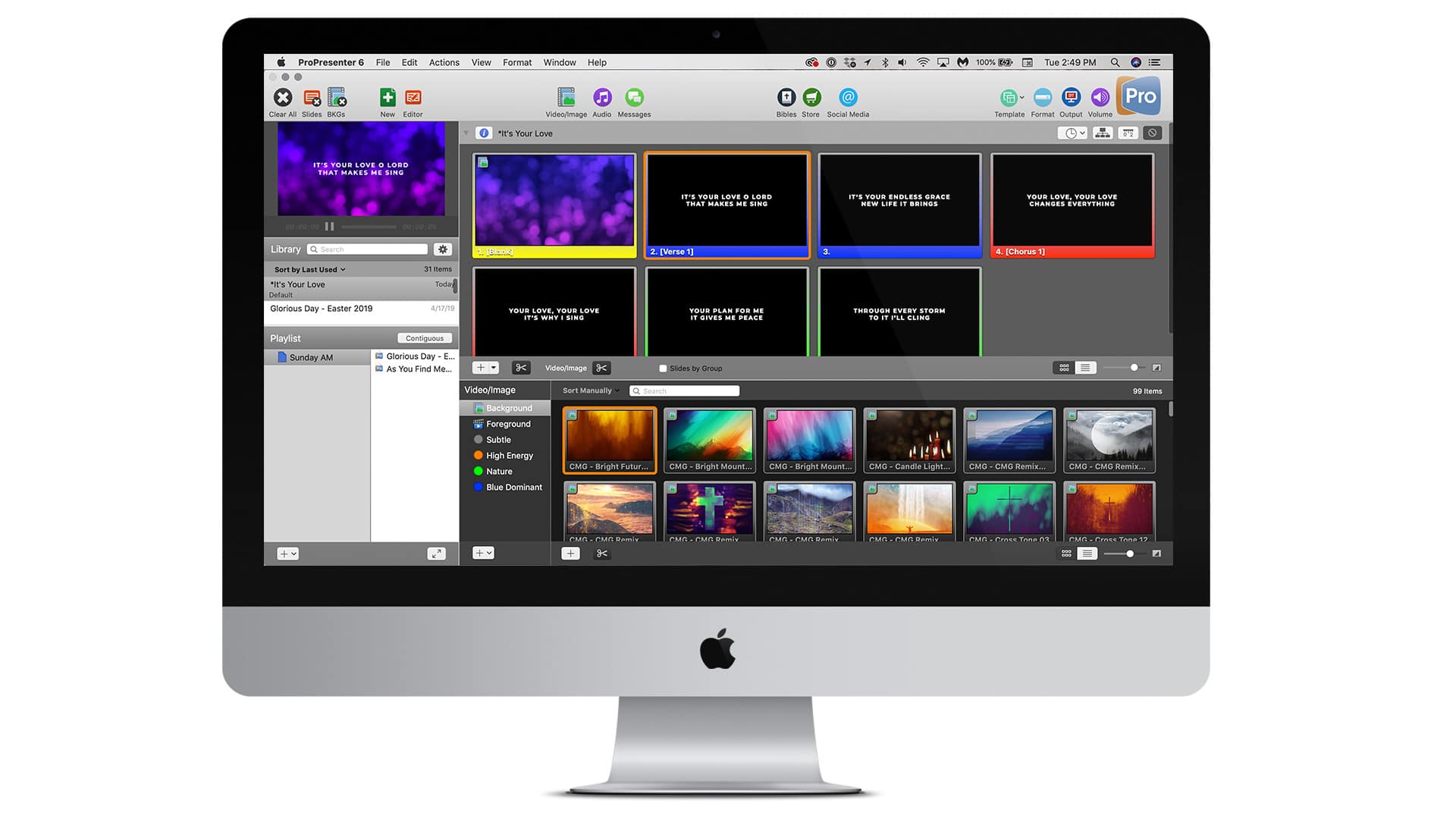1456x819 pixels.
Task: Open the add slide plus dropdown
Action: tap(485, 368)
